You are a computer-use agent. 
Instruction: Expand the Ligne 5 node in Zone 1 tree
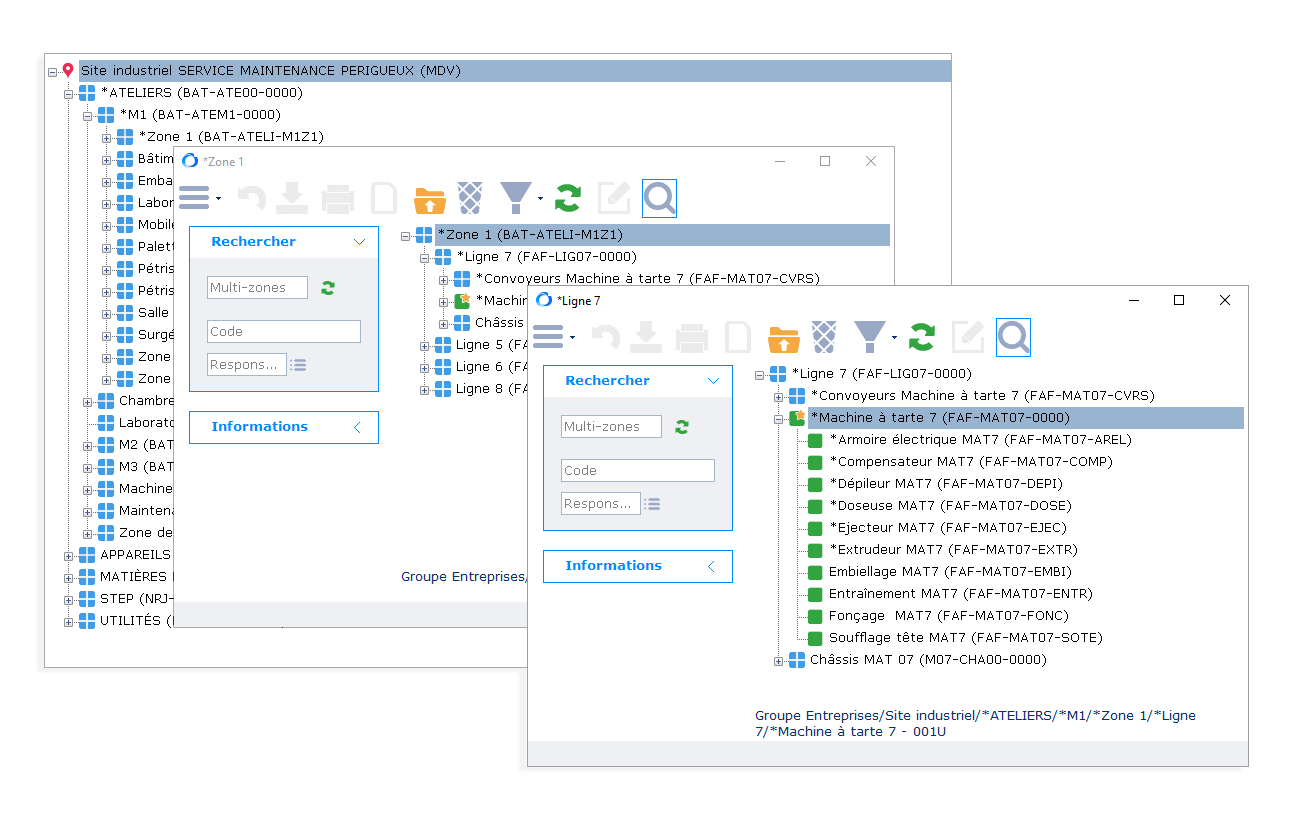[425, 346]
